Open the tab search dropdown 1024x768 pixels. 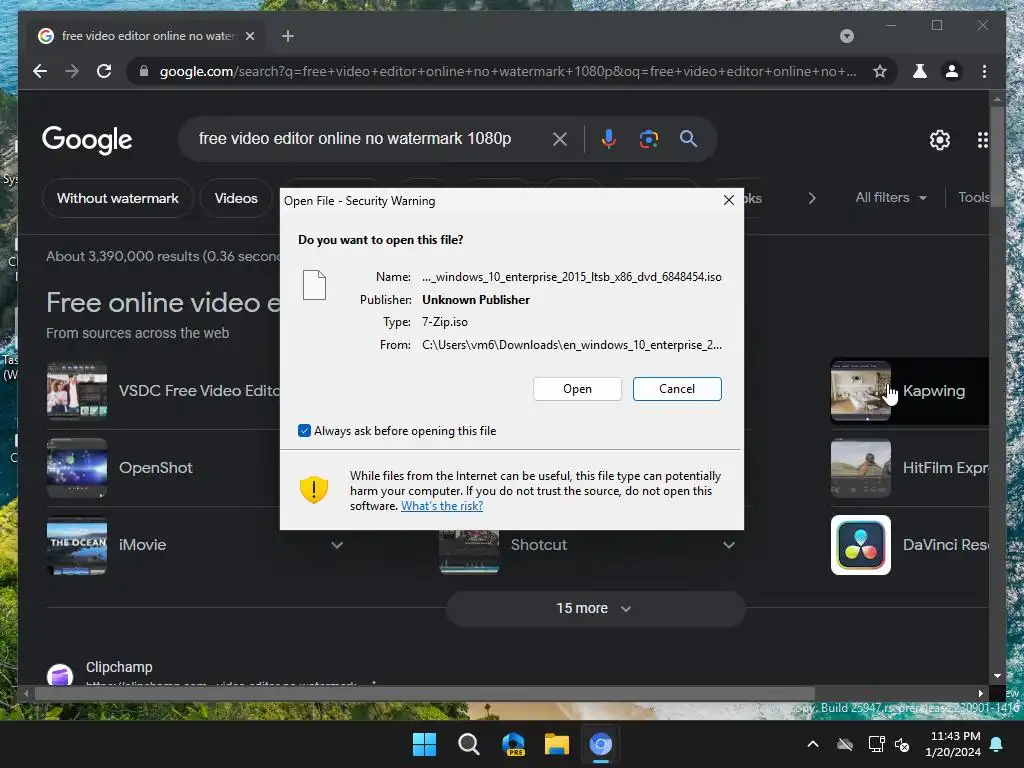(x=846, y=36)
